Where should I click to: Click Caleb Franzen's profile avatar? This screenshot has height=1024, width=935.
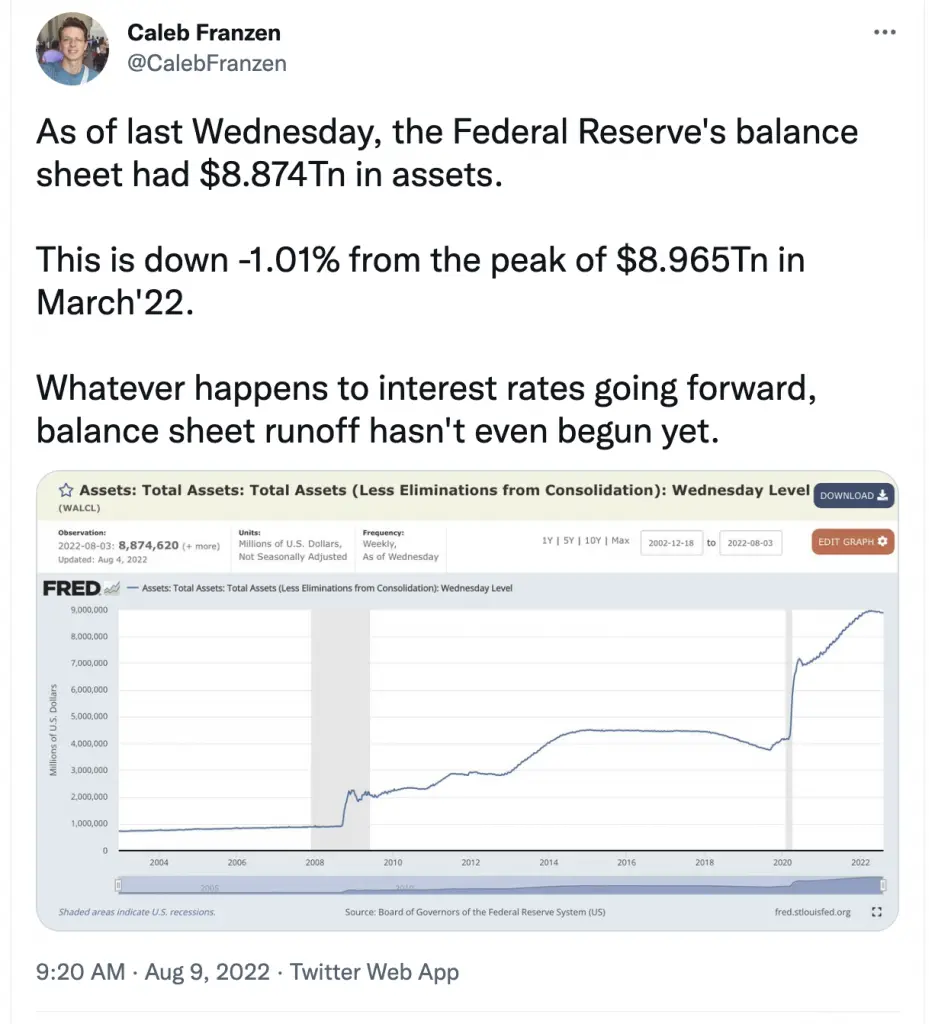point(72,48)
